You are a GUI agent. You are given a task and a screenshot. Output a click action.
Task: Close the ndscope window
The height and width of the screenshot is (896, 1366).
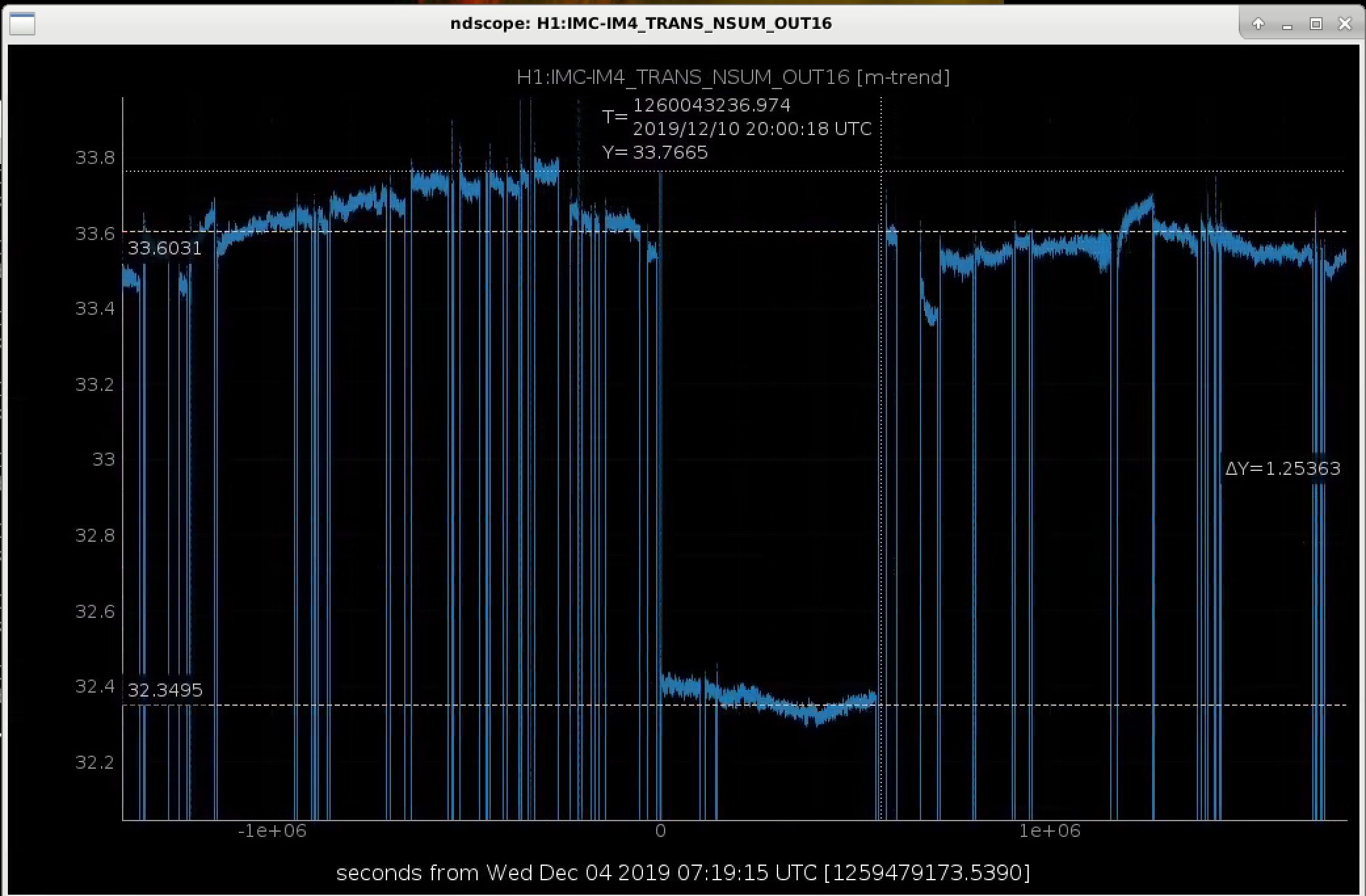1345,24
